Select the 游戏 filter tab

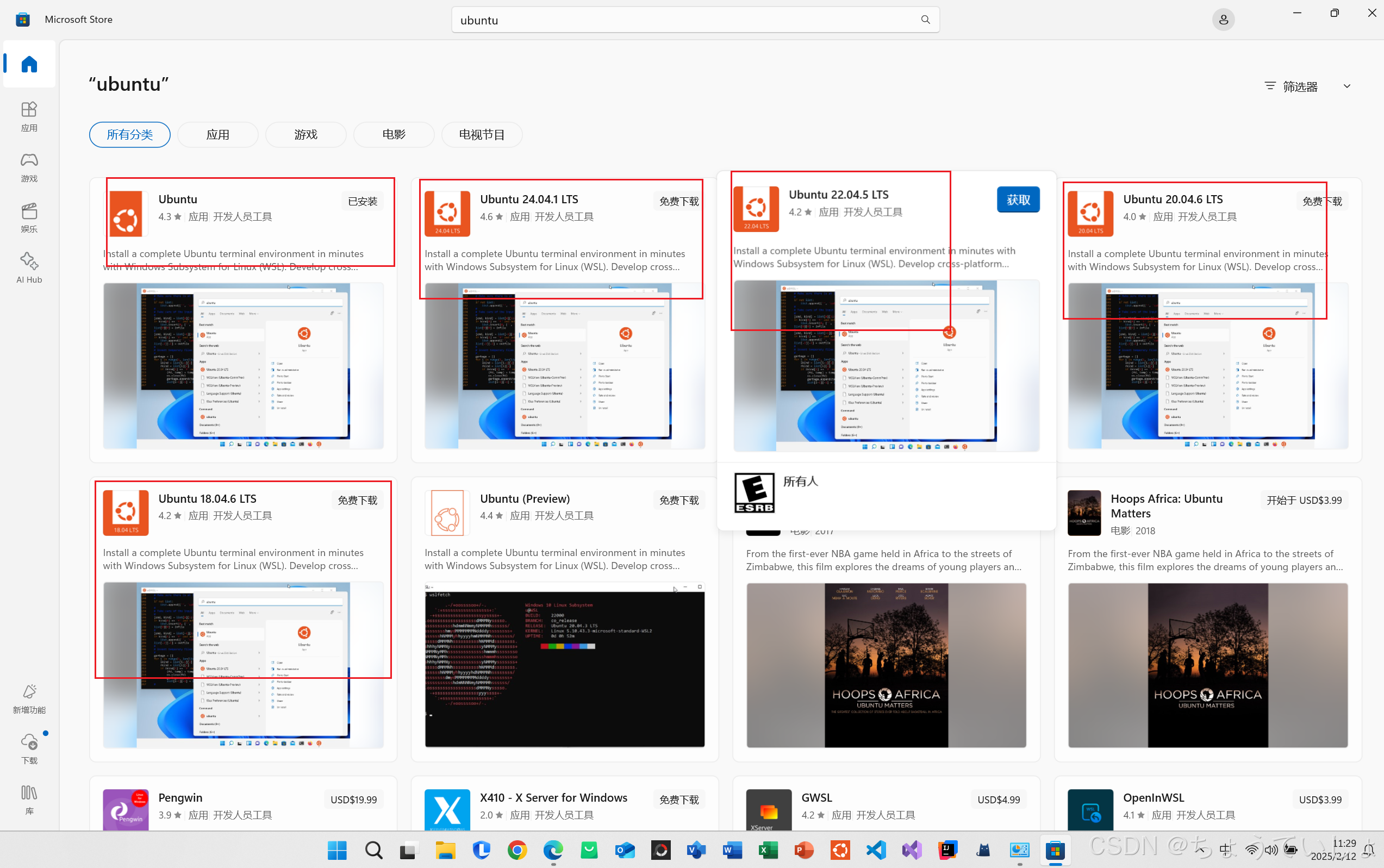click(x=306, y=134)
